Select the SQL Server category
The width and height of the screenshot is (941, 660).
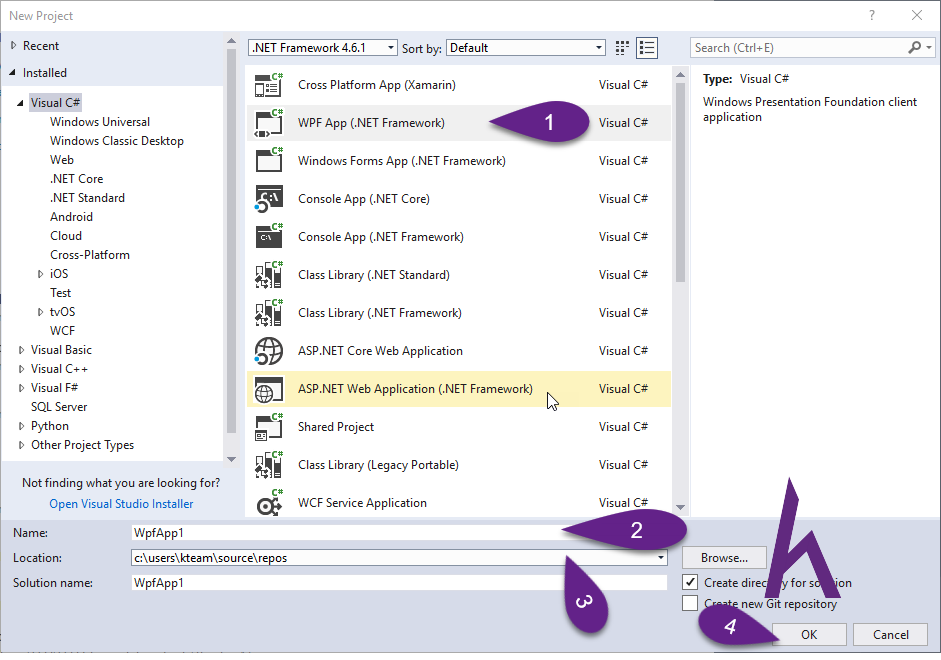point(59,407)
